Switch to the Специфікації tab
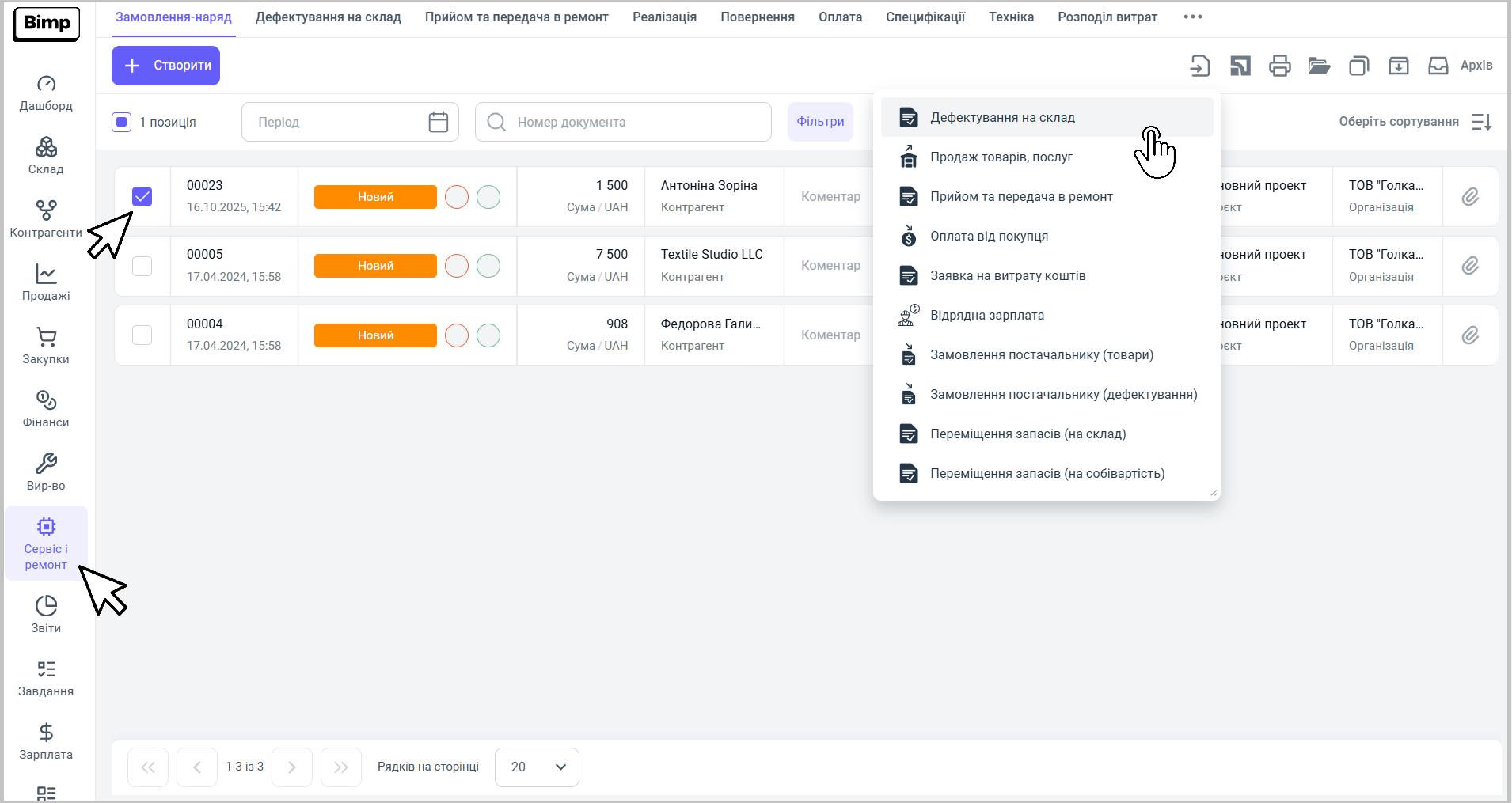The image size is (1512, 803). 925,17
